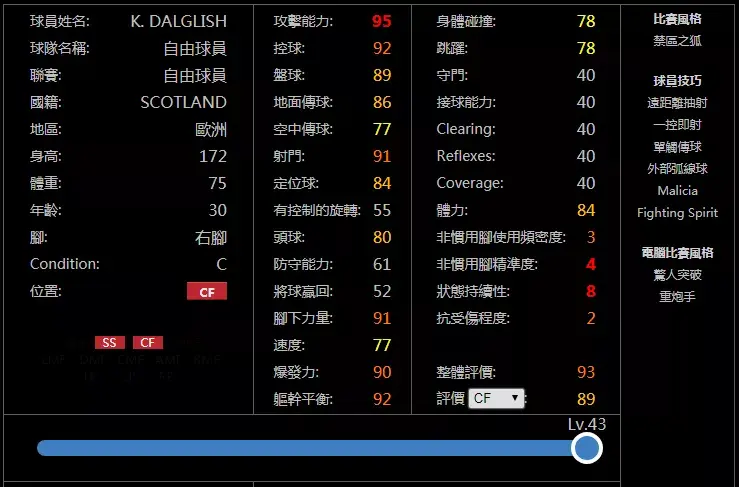739x487 pixels.
Task: Click the Coverage value 40
Action: coord(586,183)
